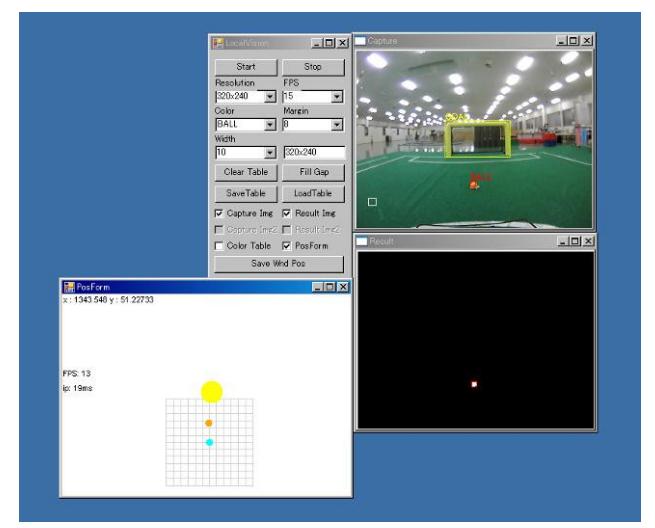The height and width of the screenshot is (528, 655).
Task: Open the Resolution 320x240 dropdown
Action: pos(270,96)
